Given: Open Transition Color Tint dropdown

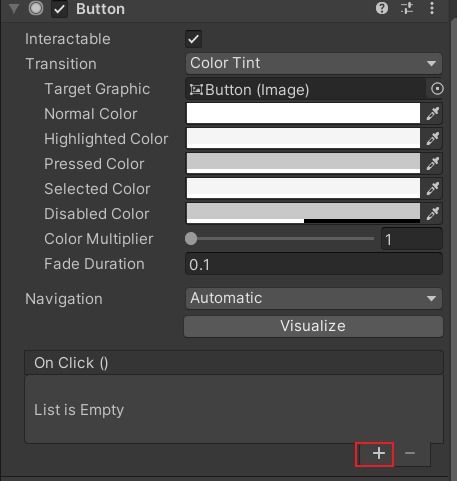Looking at the screenshot, I should (314, 63).
